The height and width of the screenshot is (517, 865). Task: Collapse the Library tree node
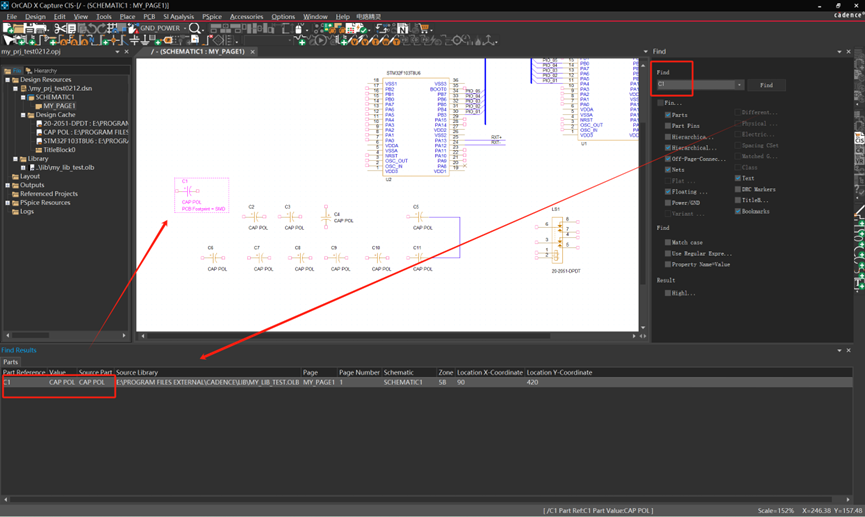coord(15,159)
